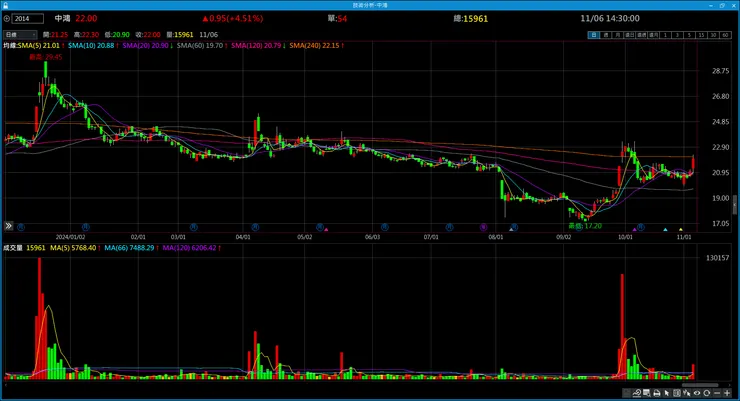740x401 pixels.
Task: Click the magenta triangle marker after 05/02
Action: (326, 230)
